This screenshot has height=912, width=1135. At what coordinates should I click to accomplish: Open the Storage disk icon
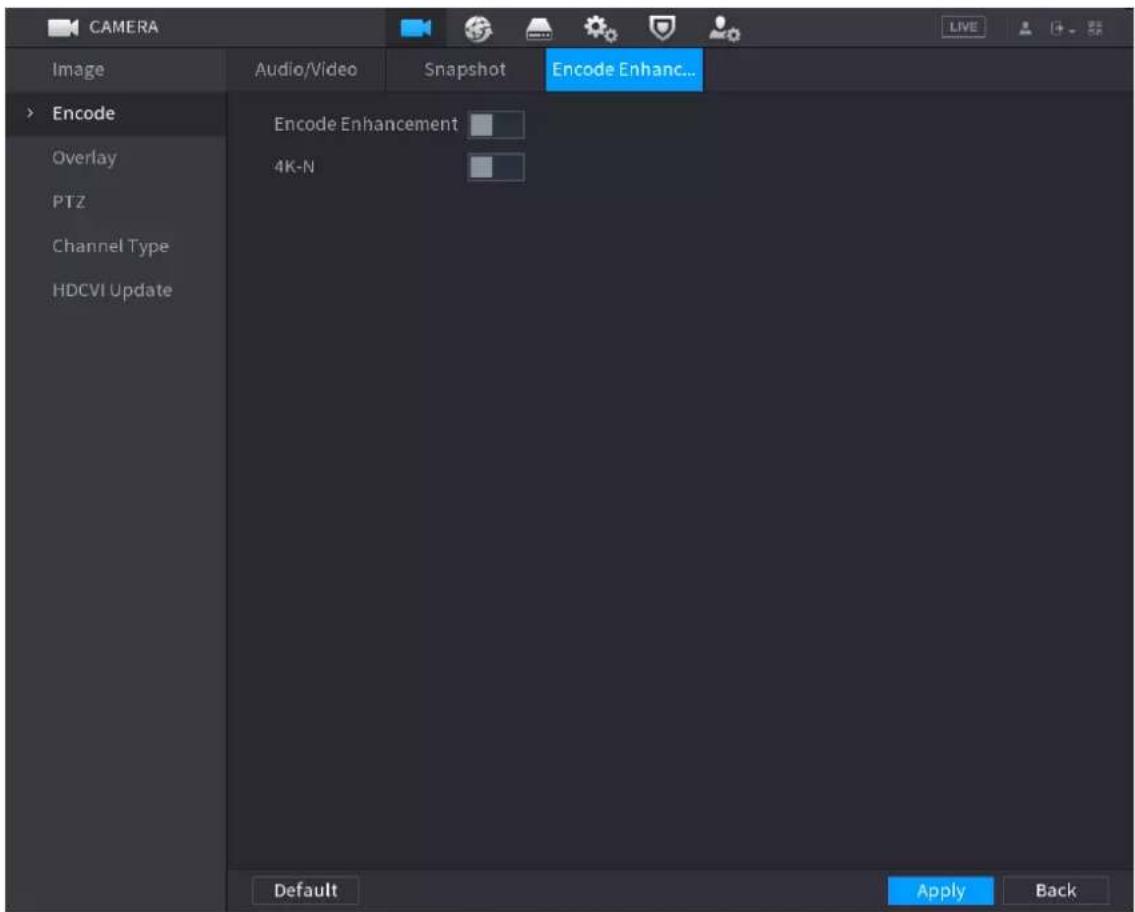[x=539, y=29]
